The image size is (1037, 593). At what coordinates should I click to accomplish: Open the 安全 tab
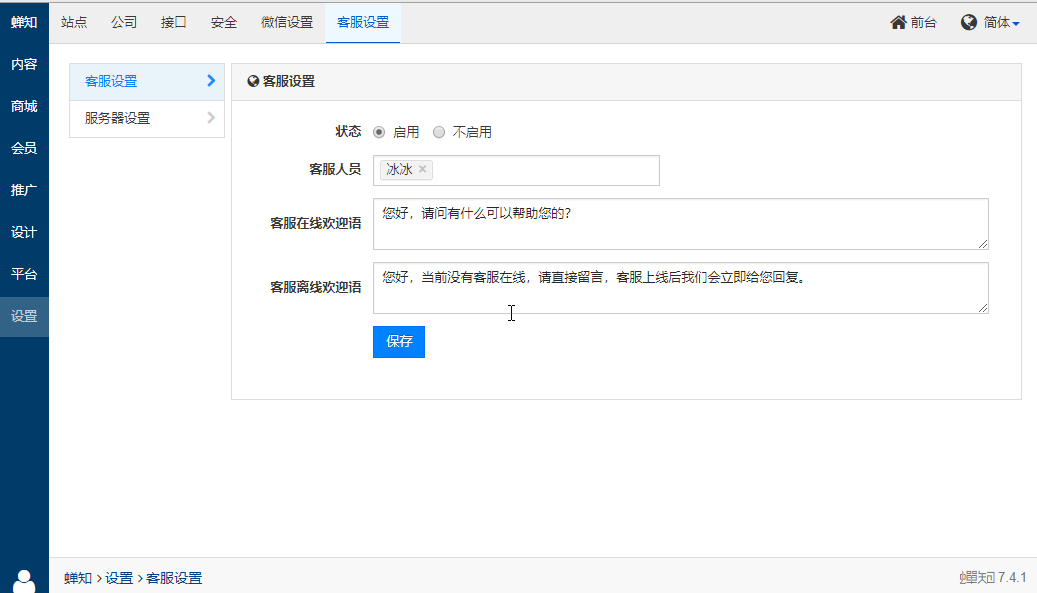(x=224, y=22)
